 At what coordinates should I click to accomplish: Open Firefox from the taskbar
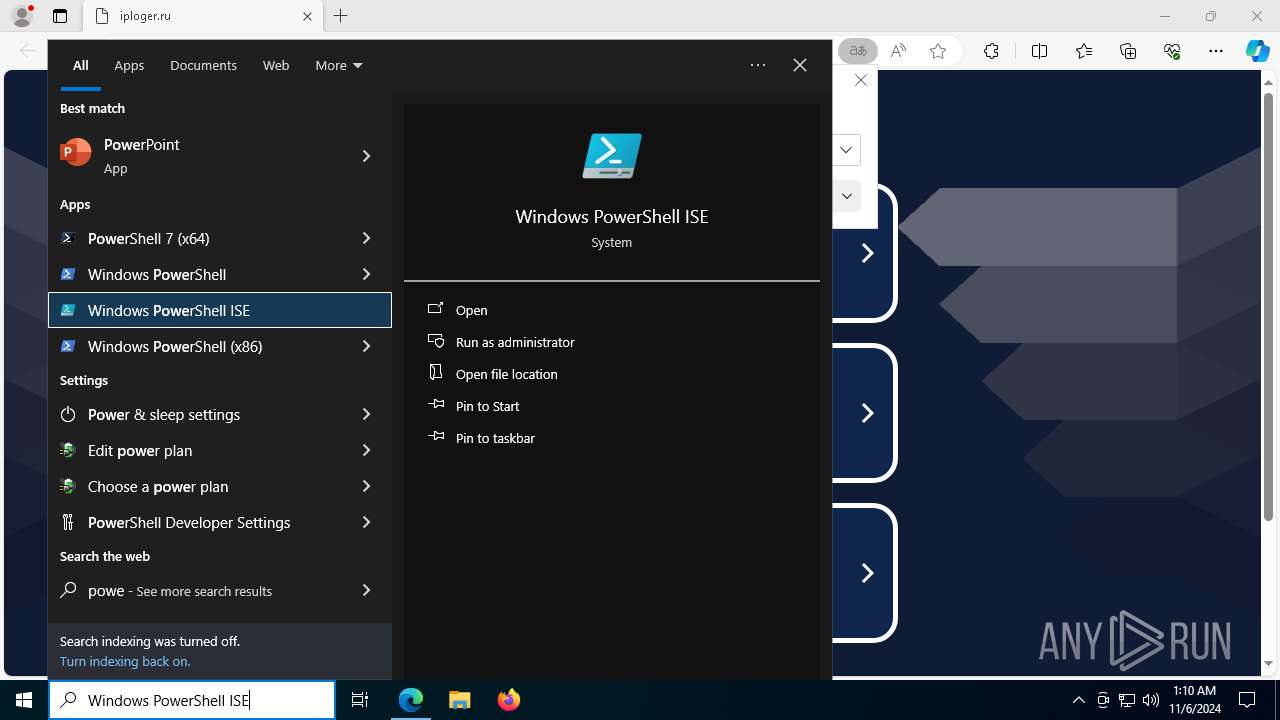pos(508,700)
